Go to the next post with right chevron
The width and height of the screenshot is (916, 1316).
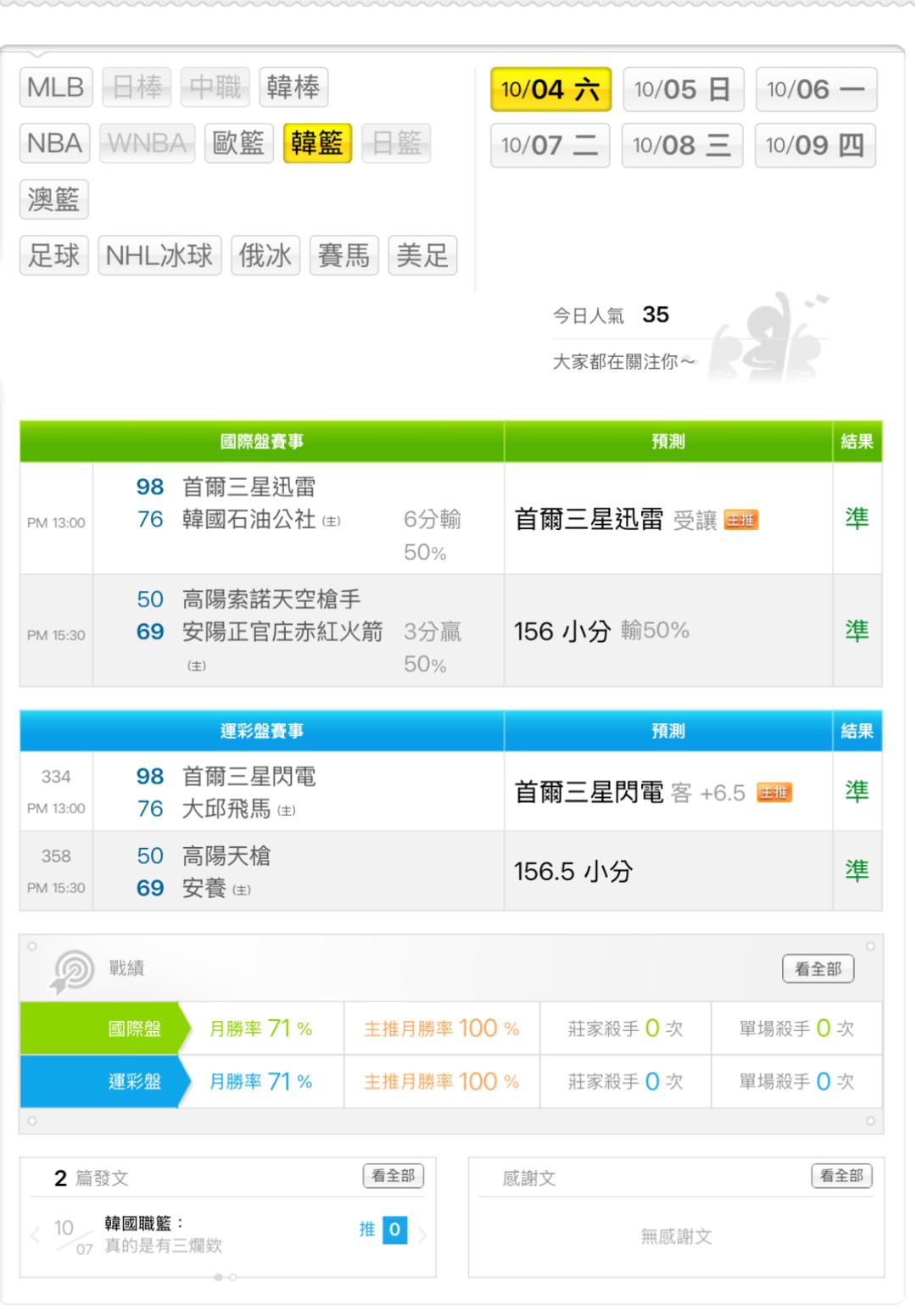point(422,1235)
